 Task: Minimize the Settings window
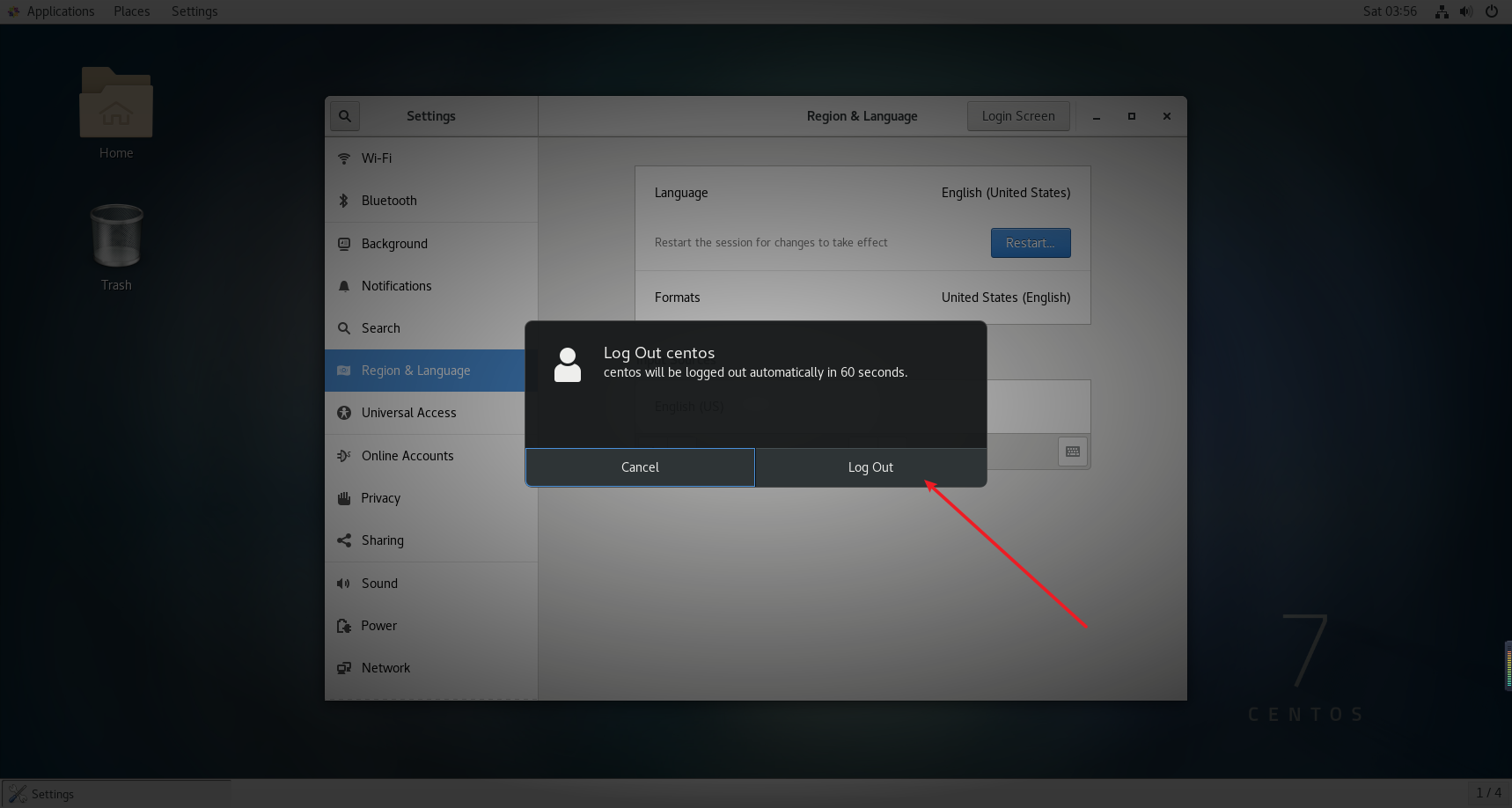(1097, 116)
